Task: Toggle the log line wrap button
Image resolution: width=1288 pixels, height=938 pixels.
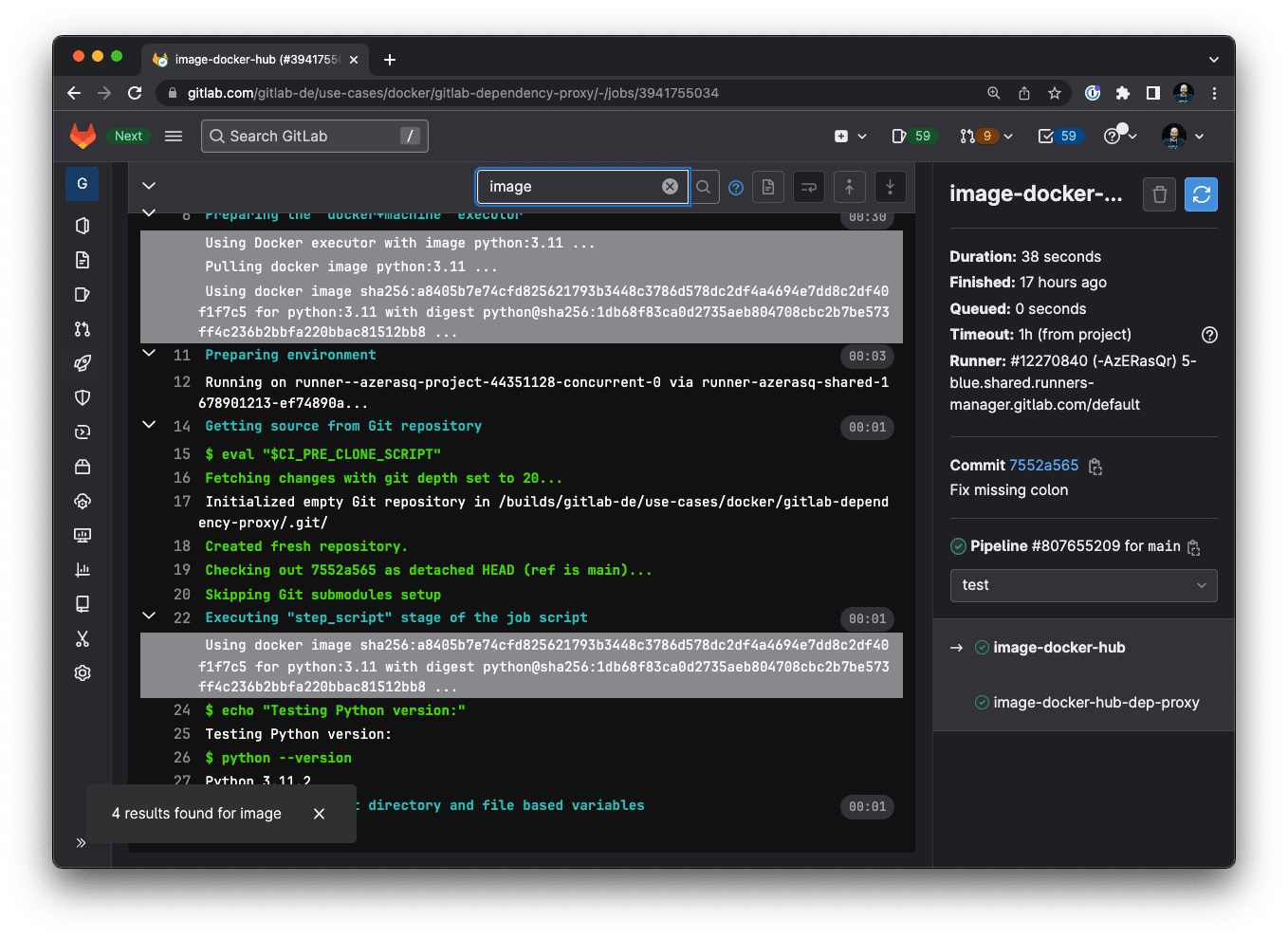Action: coord(809,187)
